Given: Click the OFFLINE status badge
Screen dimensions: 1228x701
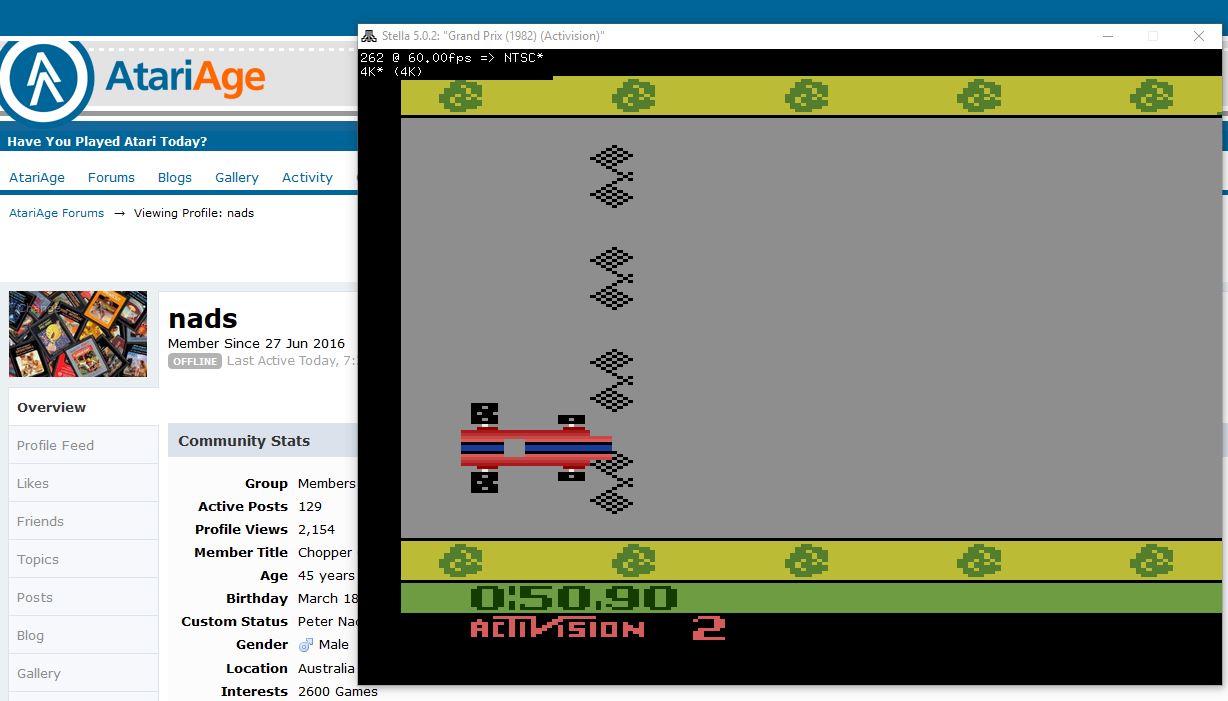Looking at the screenshot, I should coord(195,361).
